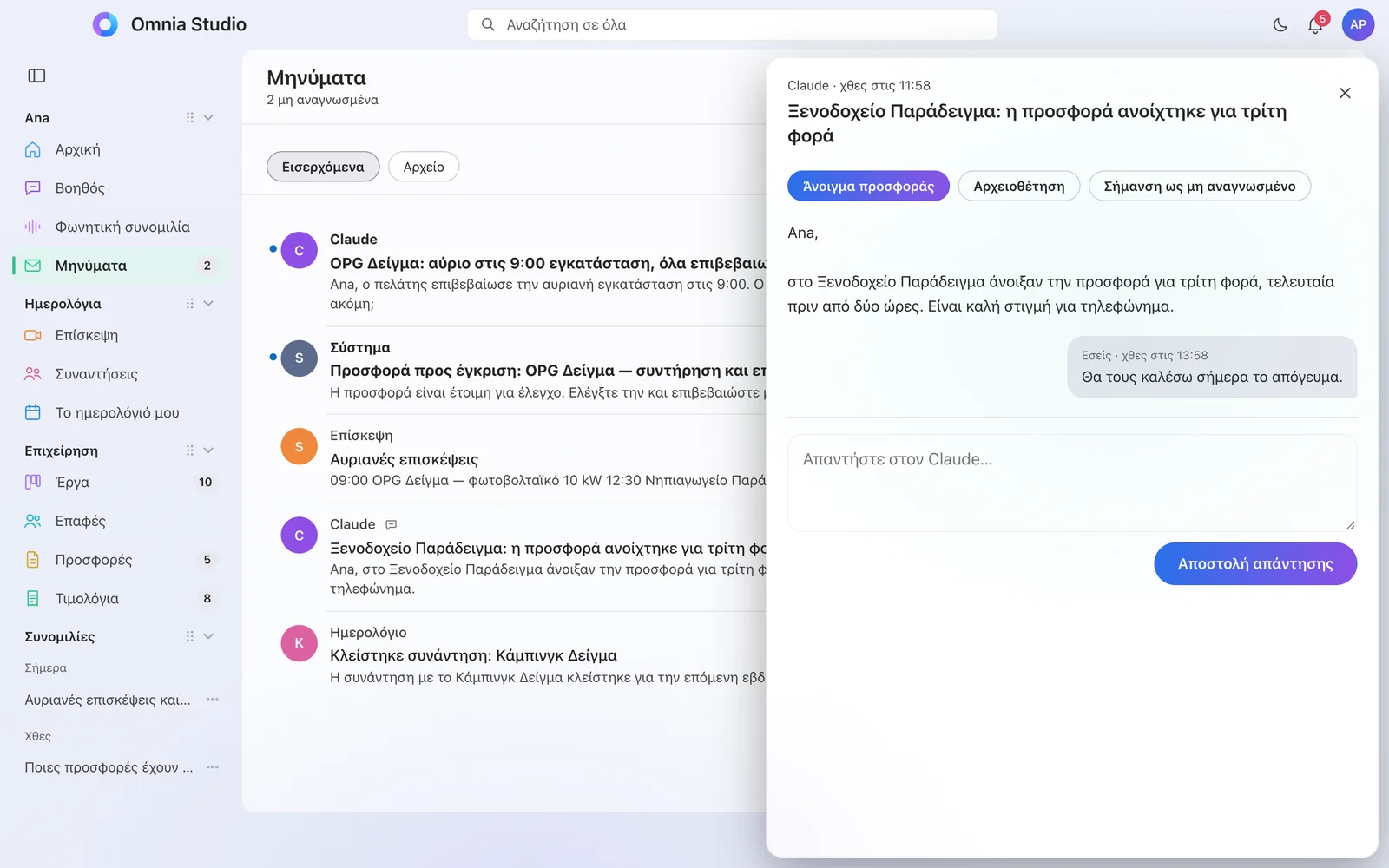The width and height of the screenshot is (1389, 868).
Task: Open notifications bell icon
Action: (1315, 25)
